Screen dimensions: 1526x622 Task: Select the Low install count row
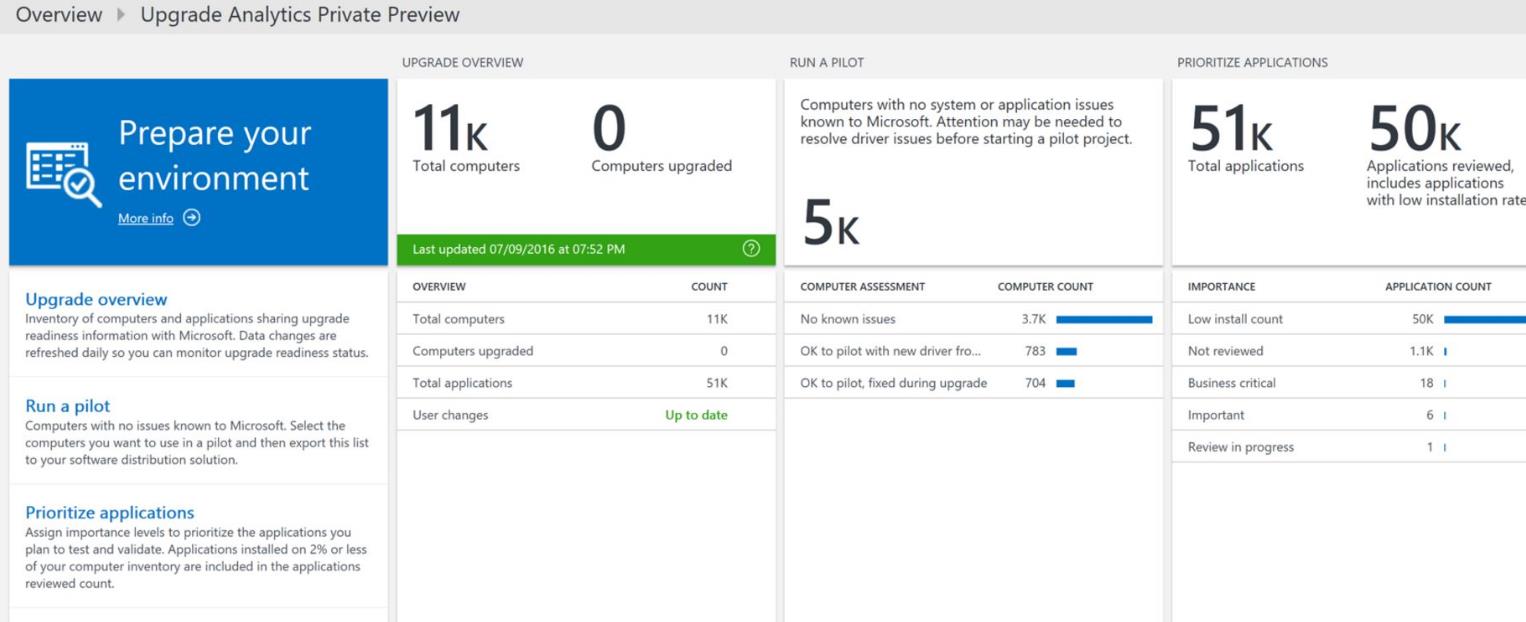(1349, 319)
